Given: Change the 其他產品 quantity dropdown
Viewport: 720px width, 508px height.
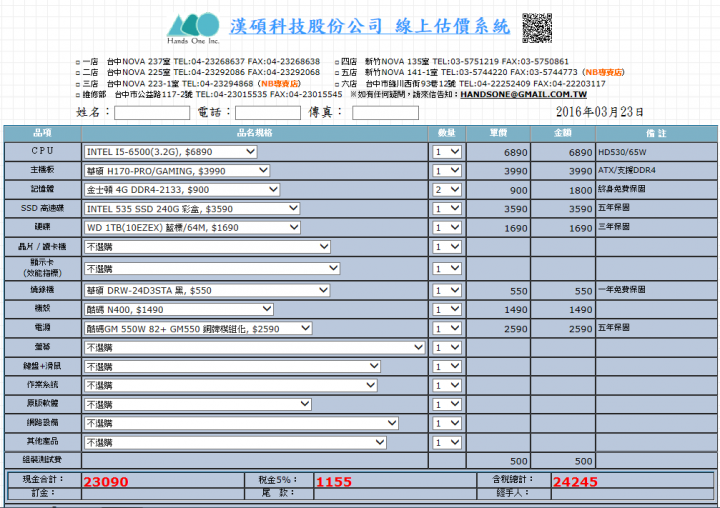Looking at the screenshot, I should tap(447, 442).
